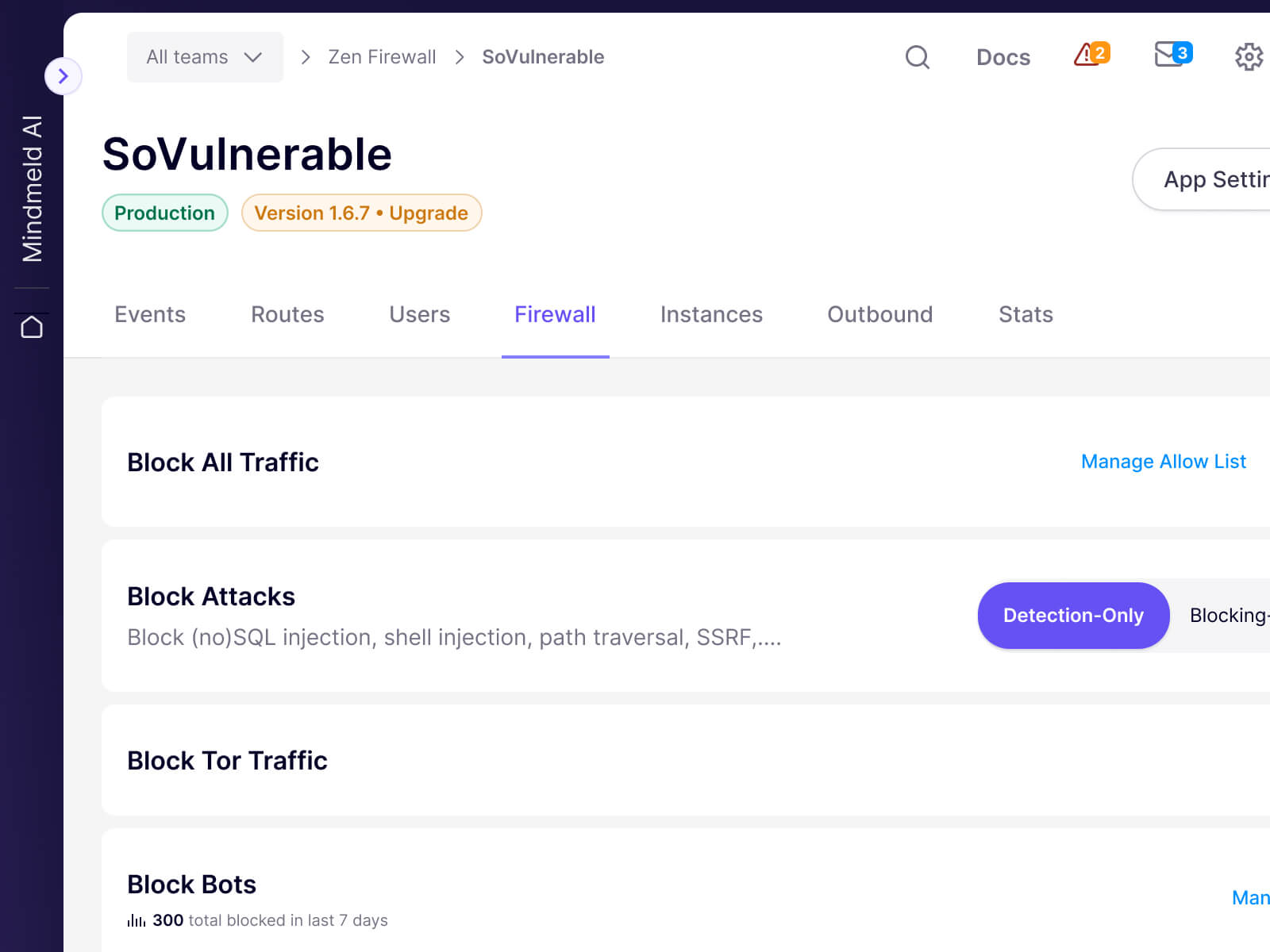Click the Mindmeld AI sidebar label

point(32,189)
